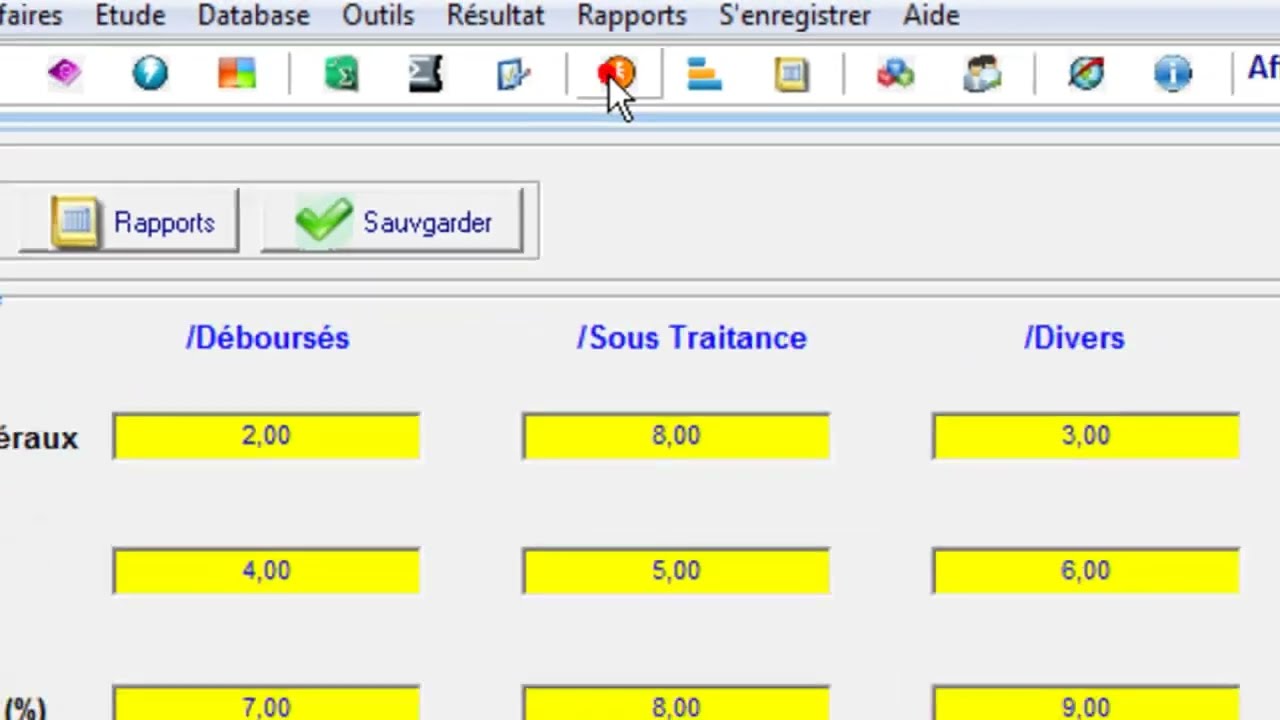1280x720 pixels.
Task: Click the blue lightning bolt toolbar icon
Action: point(150,73)
